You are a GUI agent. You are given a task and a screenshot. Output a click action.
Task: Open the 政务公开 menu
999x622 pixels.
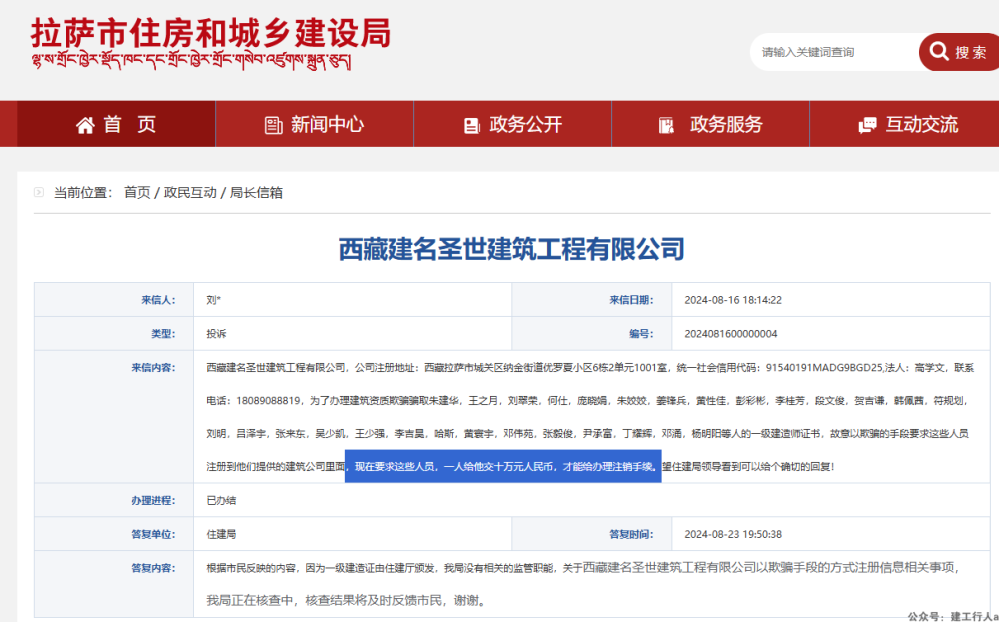512,124
